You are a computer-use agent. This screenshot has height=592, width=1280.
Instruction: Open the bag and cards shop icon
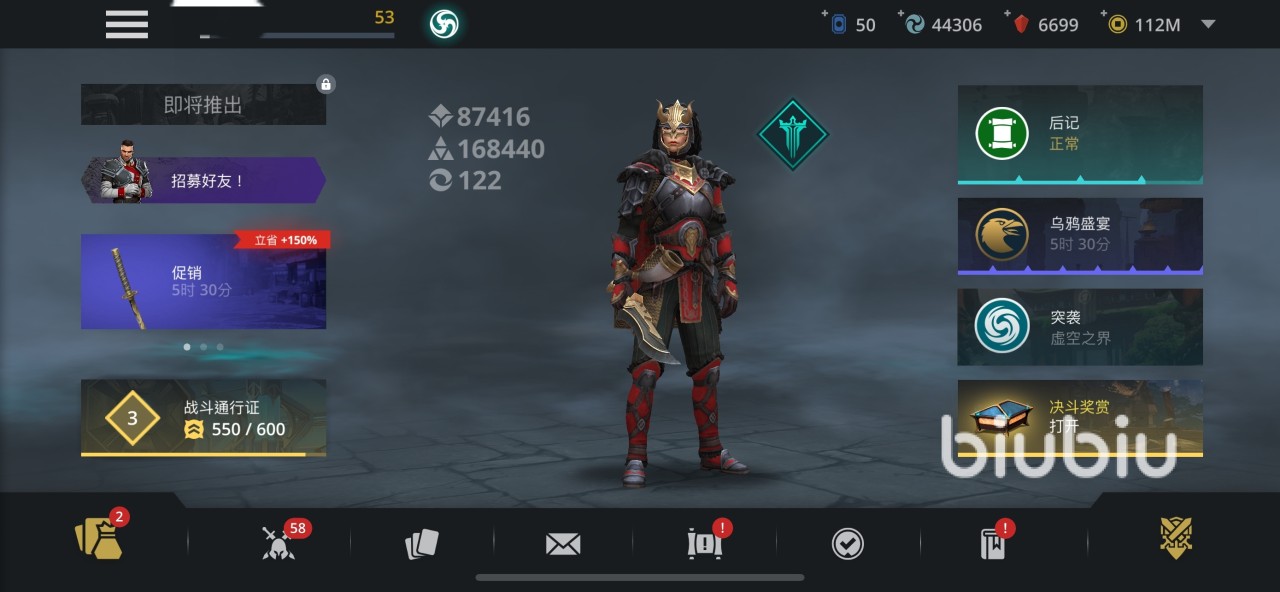pyautogui.click(x=99, y=540)
